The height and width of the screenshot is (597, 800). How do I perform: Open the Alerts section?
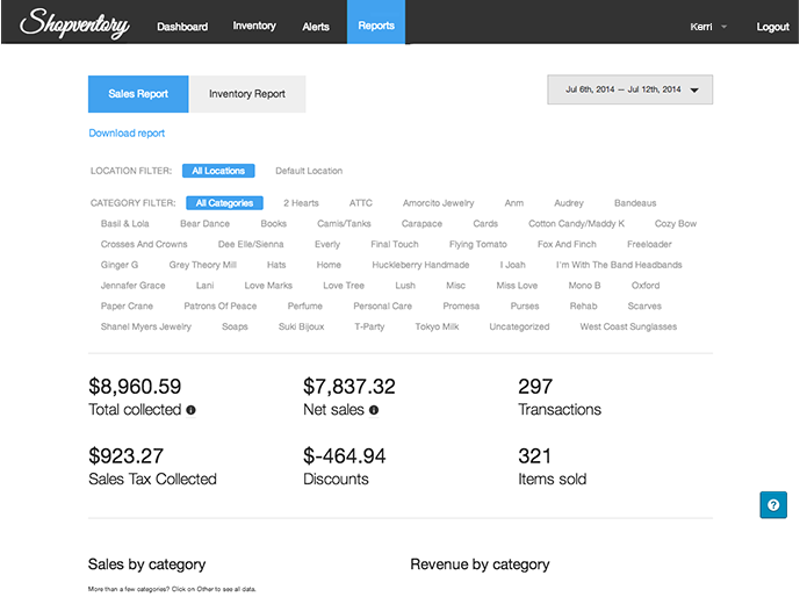click(x=316, y=27)
